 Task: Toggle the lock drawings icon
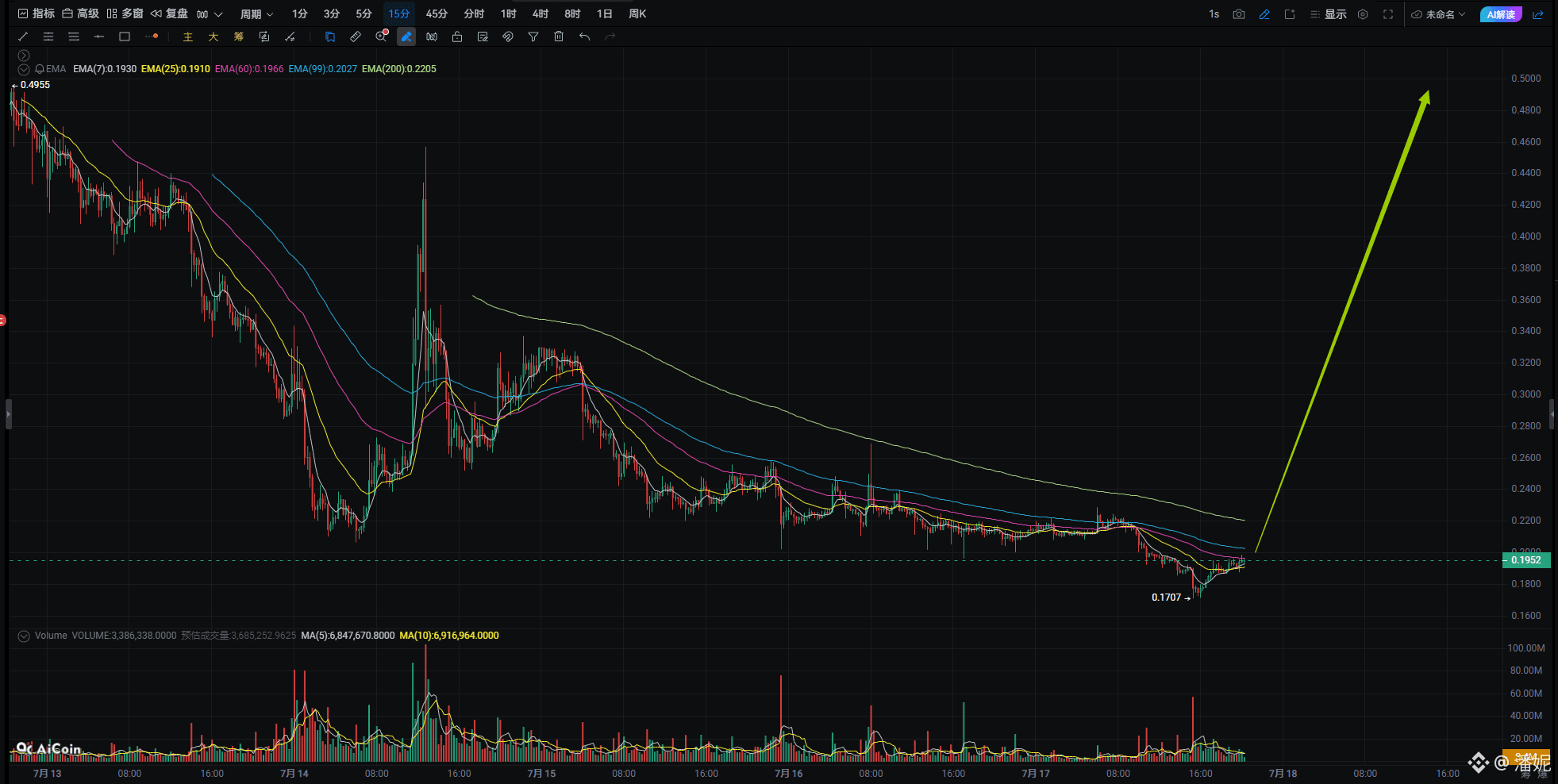[x=457, y=37]
